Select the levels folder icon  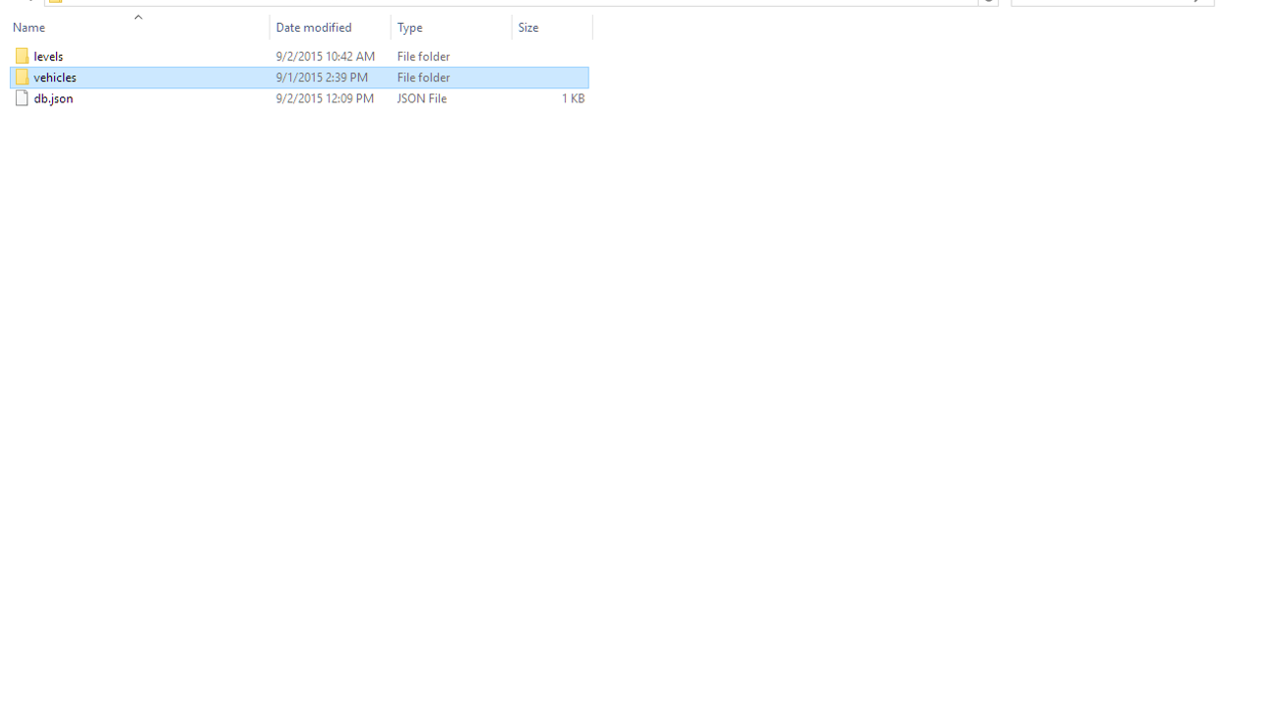[x=22, y=56]
